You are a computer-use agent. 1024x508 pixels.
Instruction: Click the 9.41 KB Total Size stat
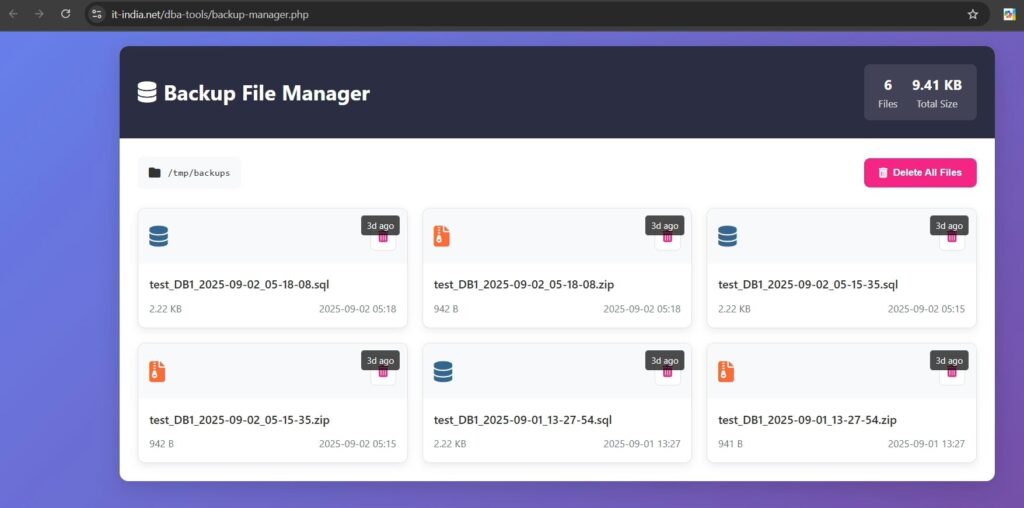[936, 93]
